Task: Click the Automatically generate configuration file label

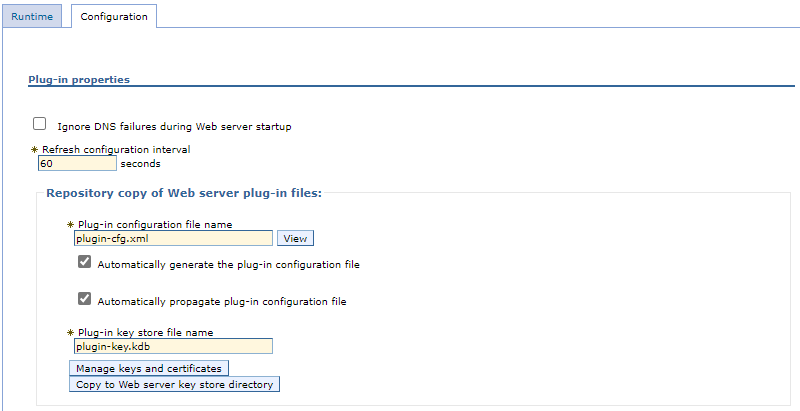Action: point(229,265)
